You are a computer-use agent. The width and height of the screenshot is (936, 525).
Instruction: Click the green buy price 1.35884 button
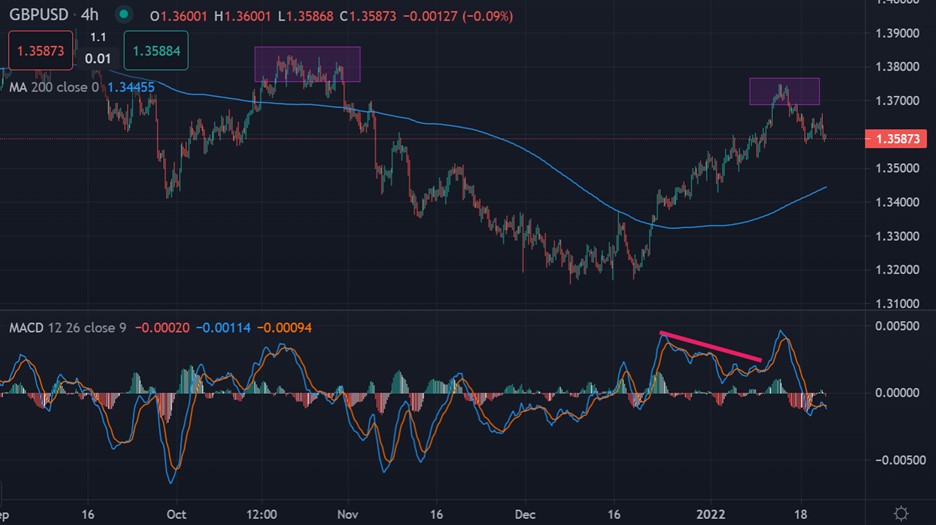tap(156, 51)
